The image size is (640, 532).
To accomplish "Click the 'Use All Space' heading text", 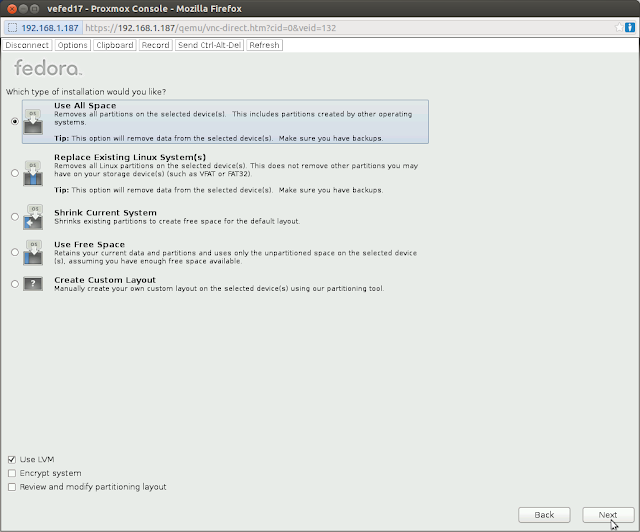I will [85, 106].
